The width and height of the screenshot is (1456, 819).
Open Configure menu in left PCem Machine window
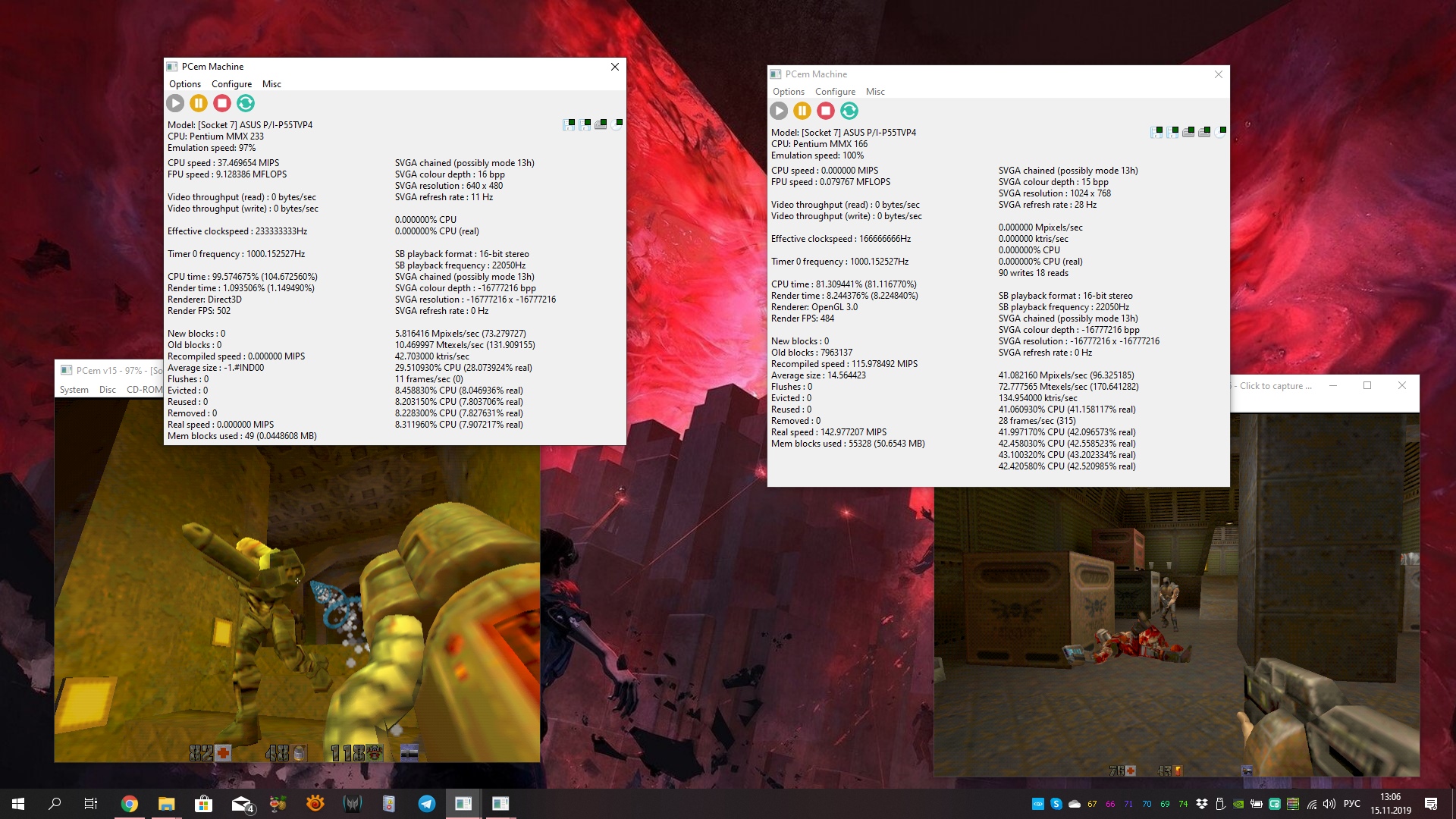(x=231, y=84)
